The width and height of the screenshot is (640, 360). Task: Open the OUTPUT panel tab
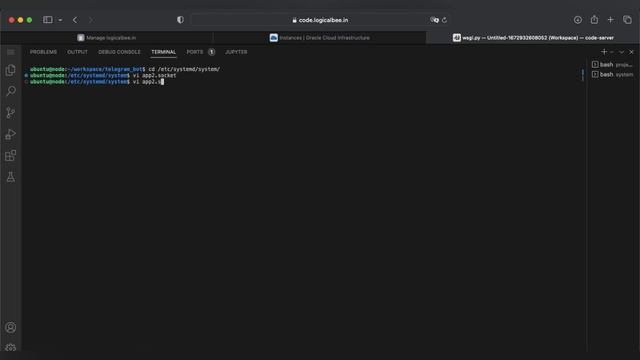(78, 52)
